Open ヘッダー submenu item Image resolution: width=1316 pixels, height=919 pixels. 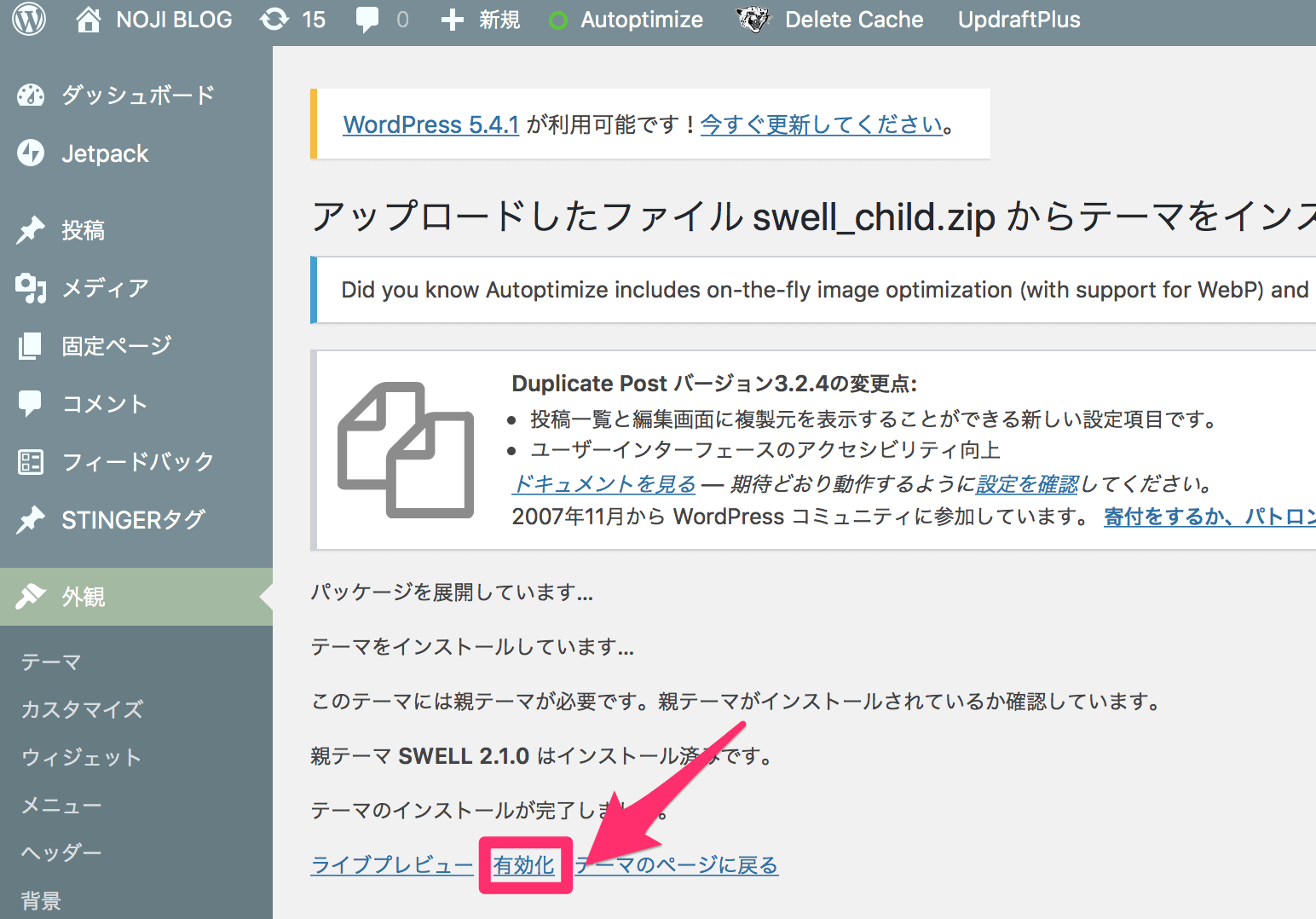[61, 853]
